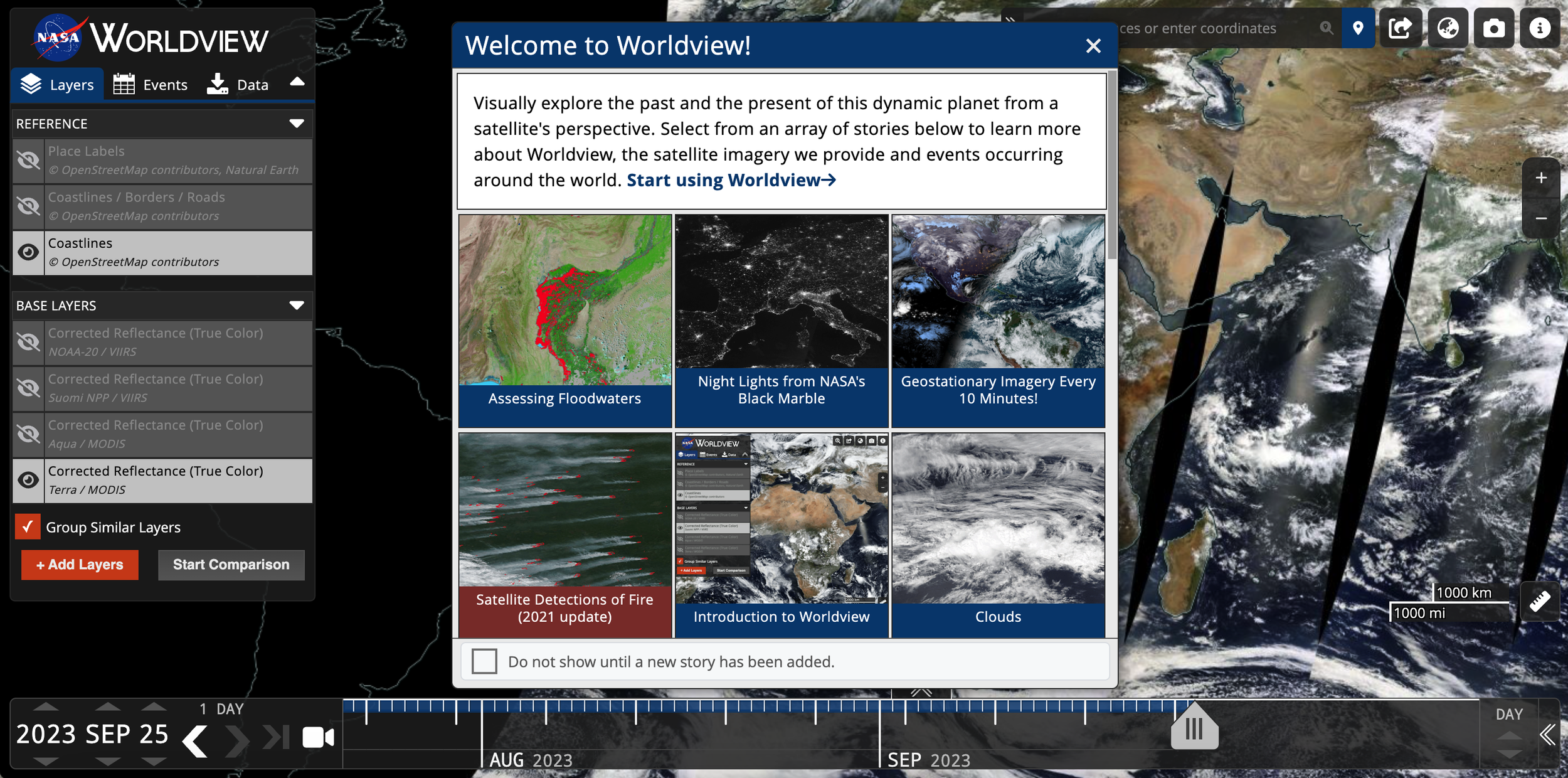The width and height of the screenshot is (1568, 778).
Task: Click the animation video camera icon
Action: [318, 737]
